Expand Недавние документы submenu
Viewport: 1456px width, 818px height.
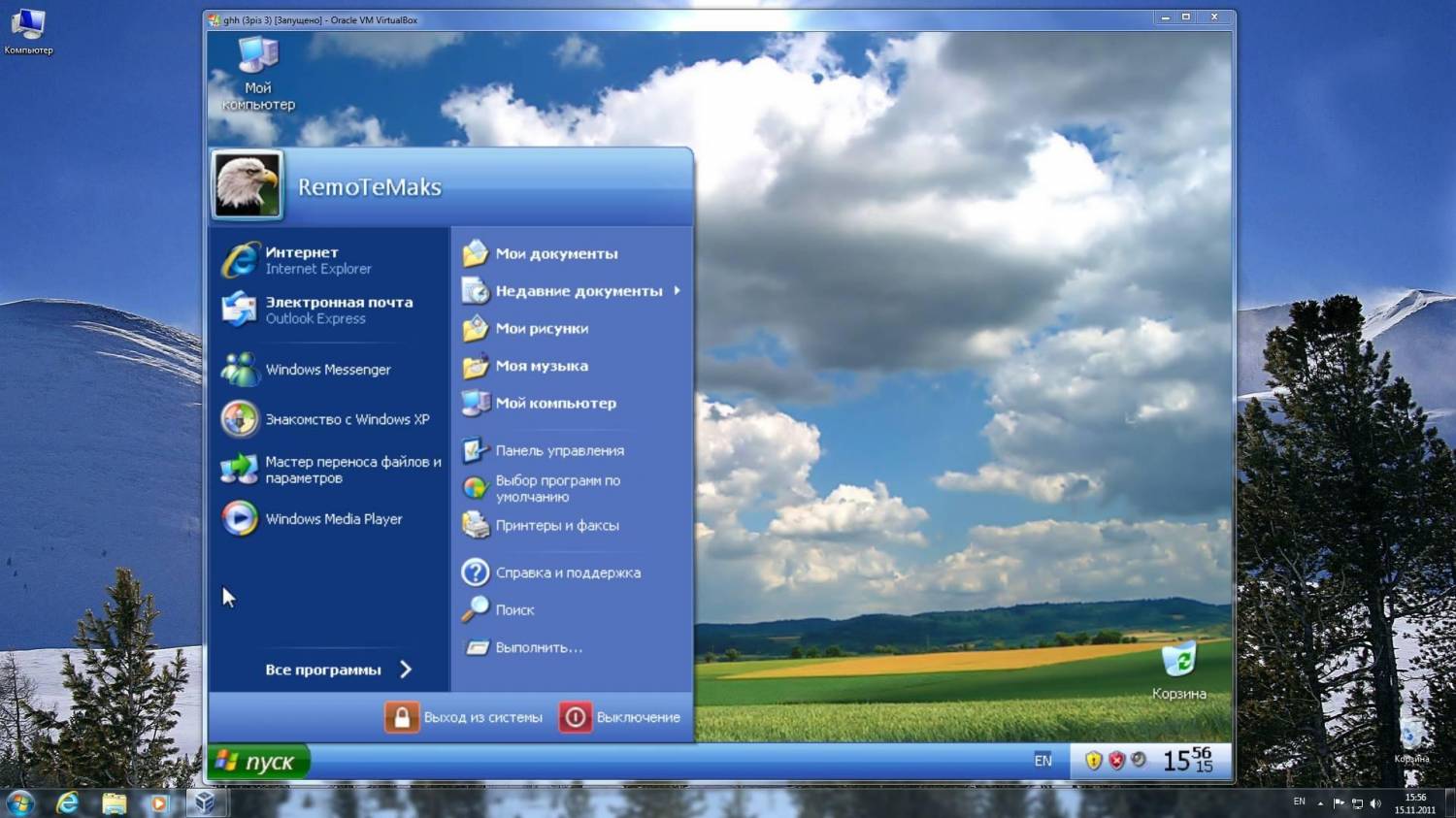pyautogui.click(x=571, y=290)
